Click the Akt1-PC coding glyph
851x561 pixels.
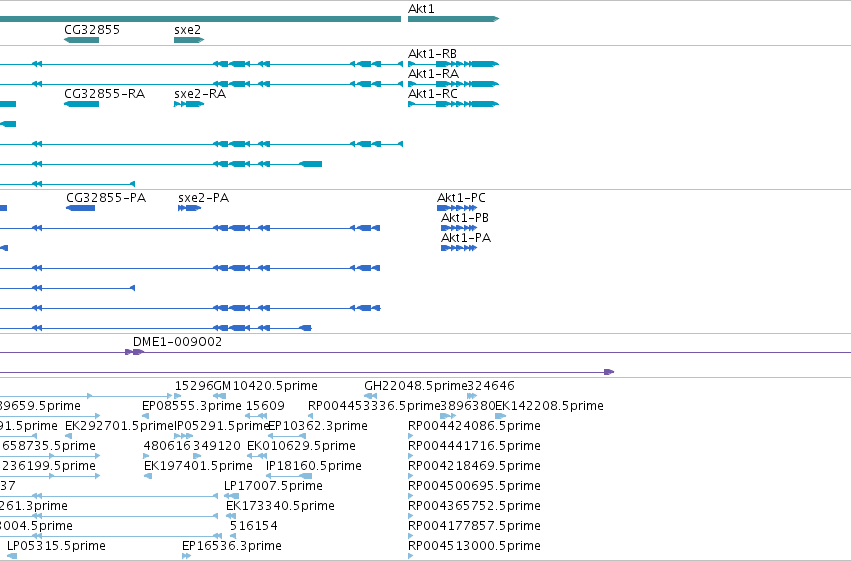[x=457, y=208]
